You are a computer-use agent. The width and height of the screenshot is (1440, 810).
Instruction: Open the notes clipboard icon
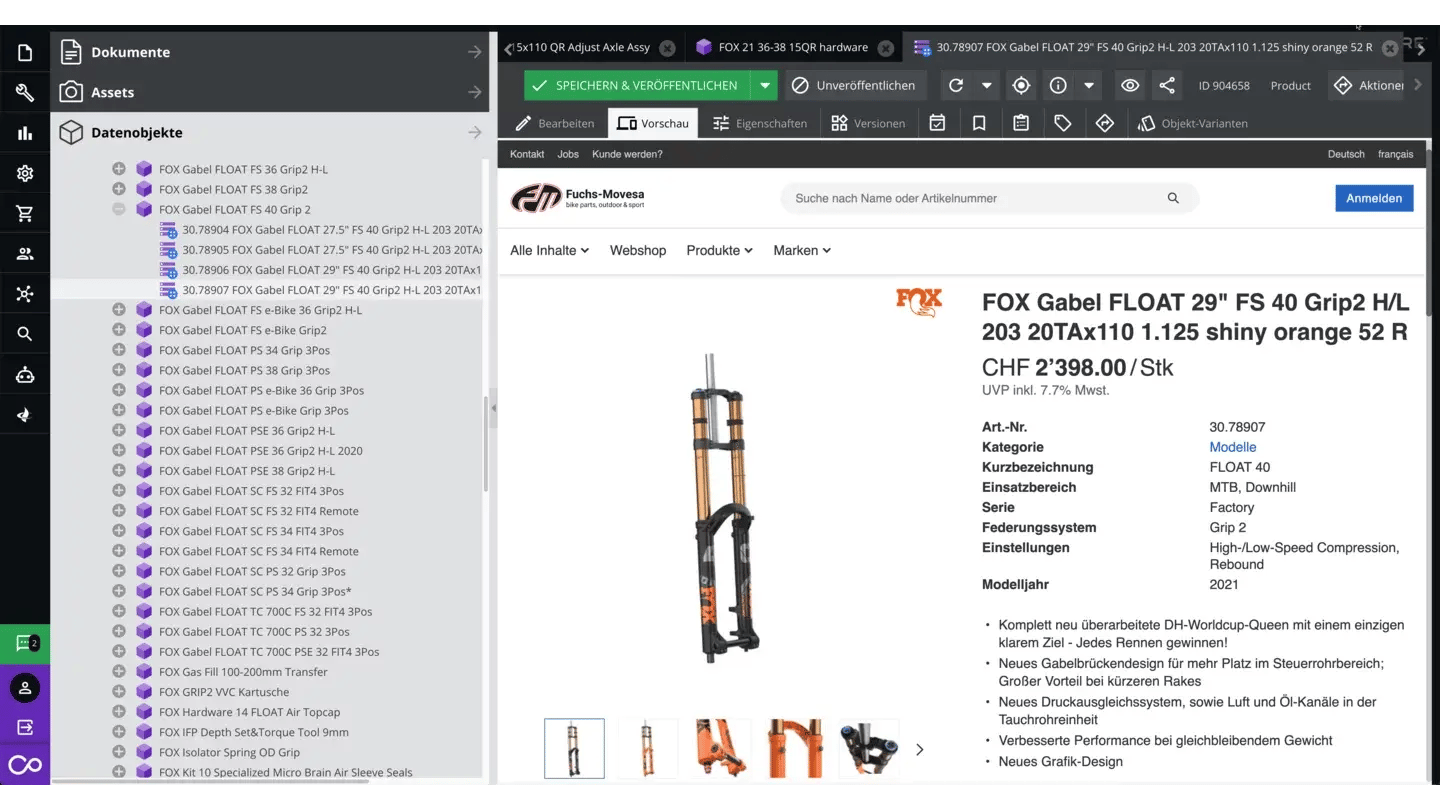1022,122
